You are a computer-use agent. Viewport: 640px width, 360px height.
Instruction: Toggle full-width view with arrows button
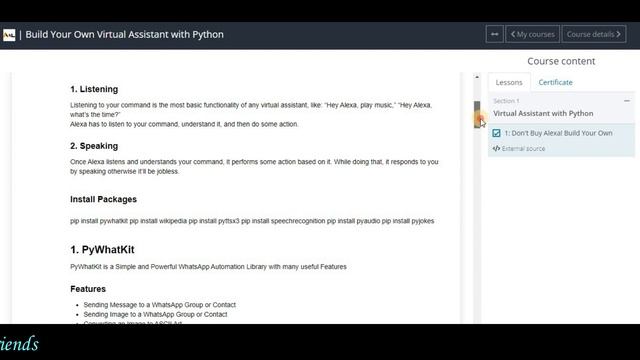tap(494, 34)
